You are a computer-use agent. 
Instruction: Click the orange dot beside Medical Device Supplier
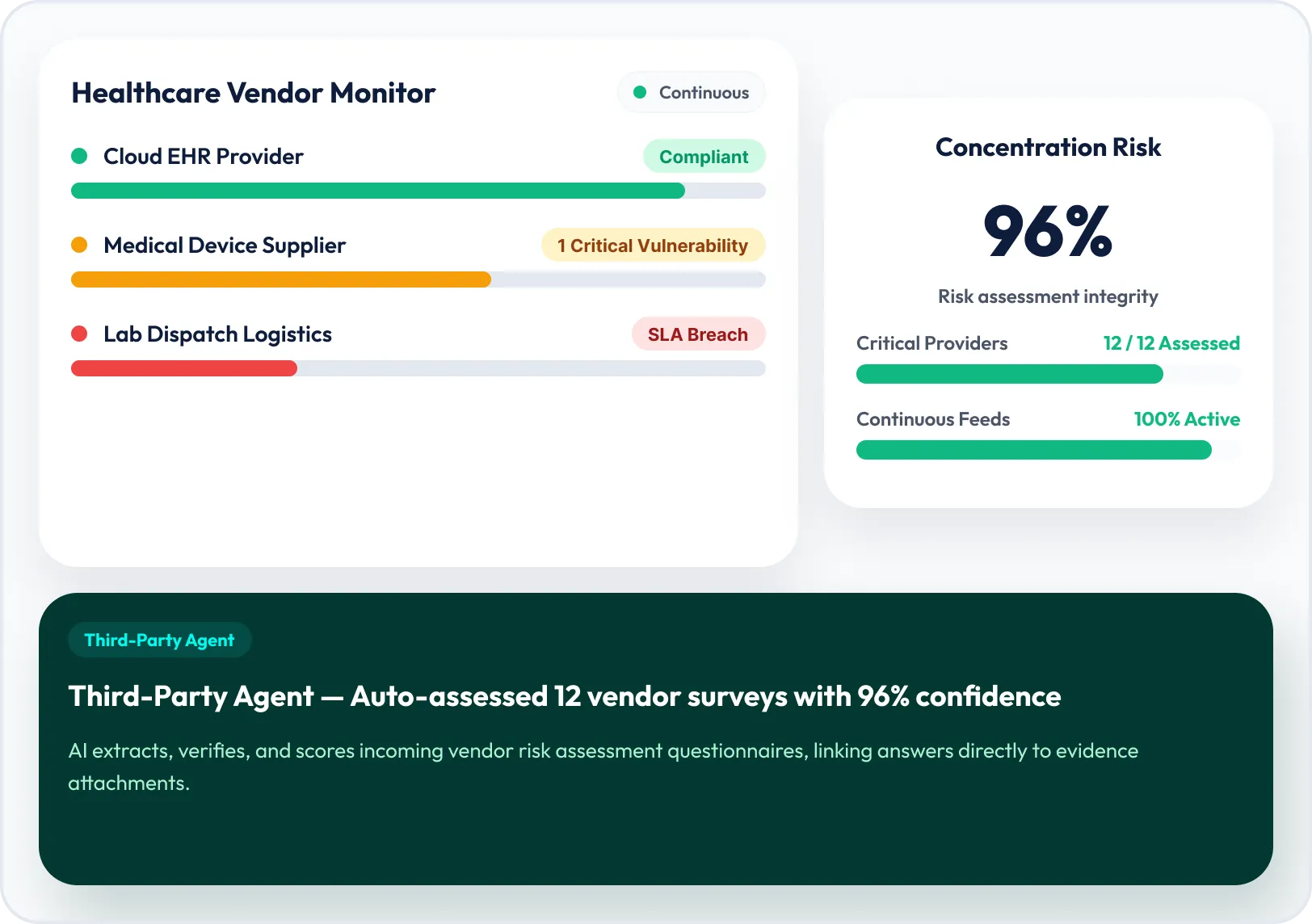[79, 245]
